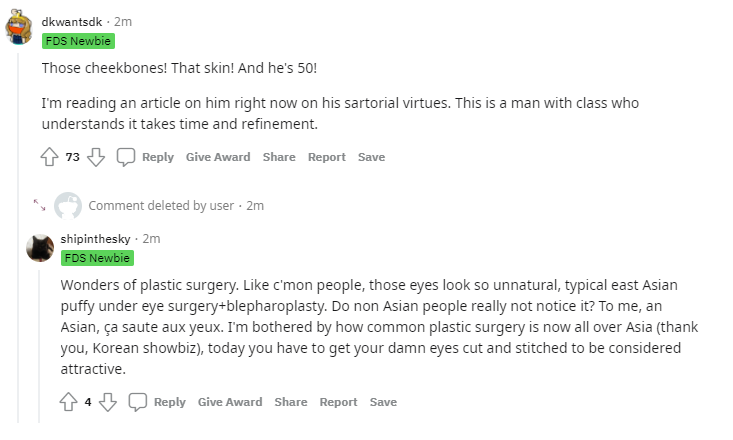The width and height of the screenshot is (733, 440).
Task: Downvote shipinthesky's comment
Action: 108,402
